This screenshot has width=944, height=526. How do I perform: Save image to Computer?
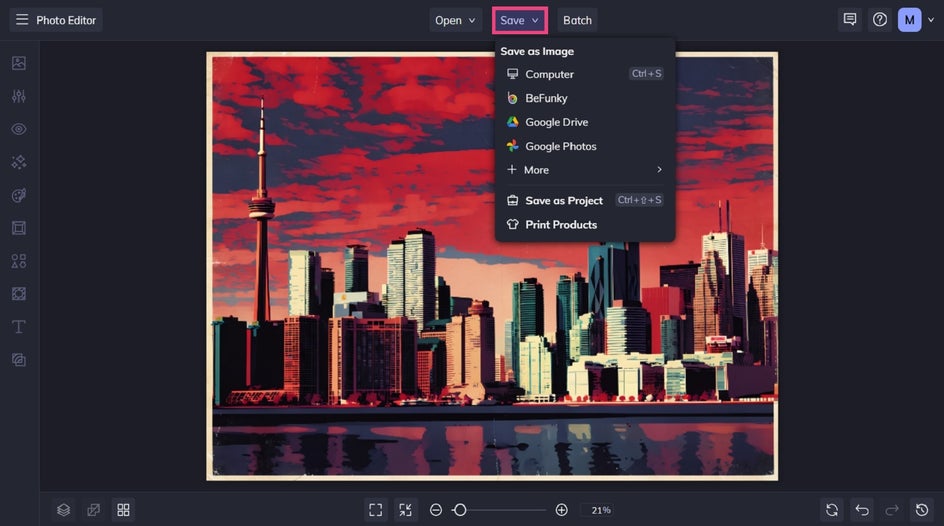(585, 74)
